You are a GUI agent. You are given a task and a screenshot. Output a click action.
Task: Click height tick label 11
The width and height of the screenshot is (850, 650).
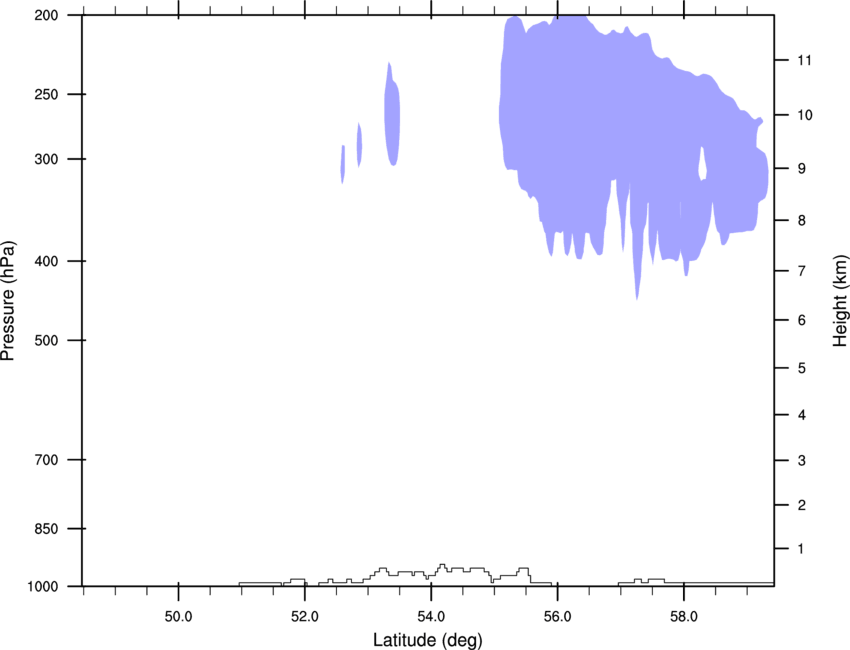click(x=804, y=60)
